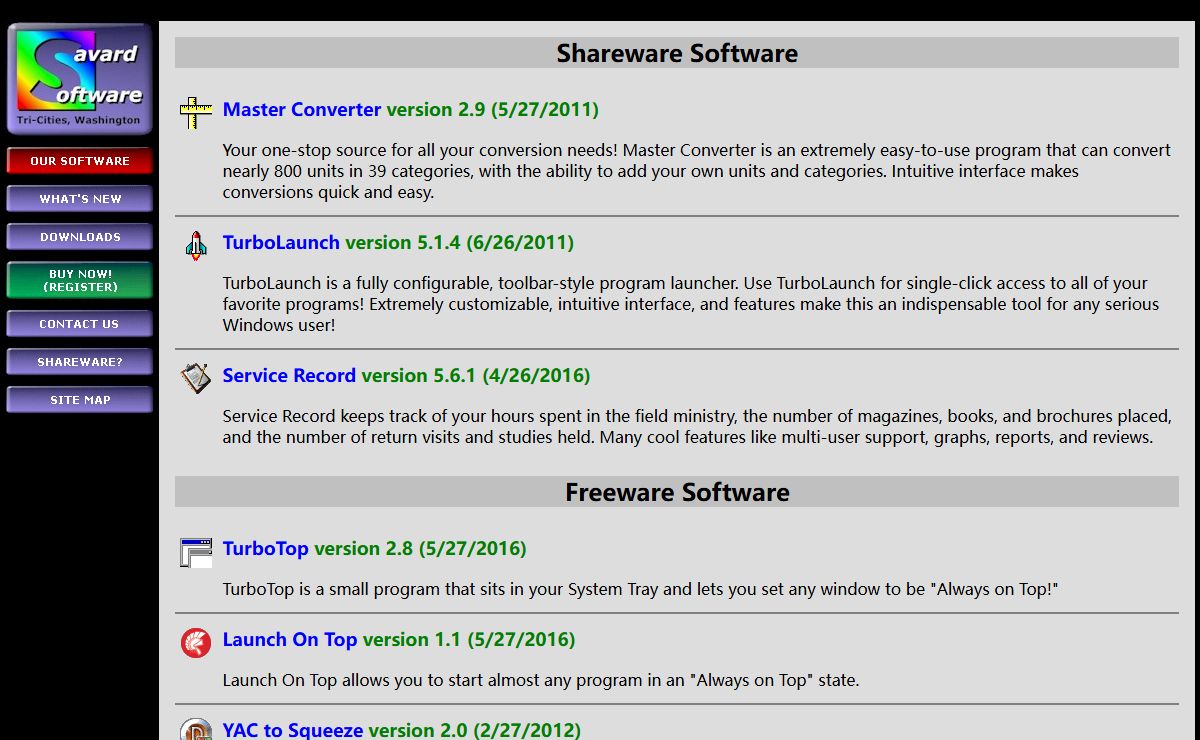
Task: Click the Service Record version 5.6.1 text
Action: pos(476,376)
